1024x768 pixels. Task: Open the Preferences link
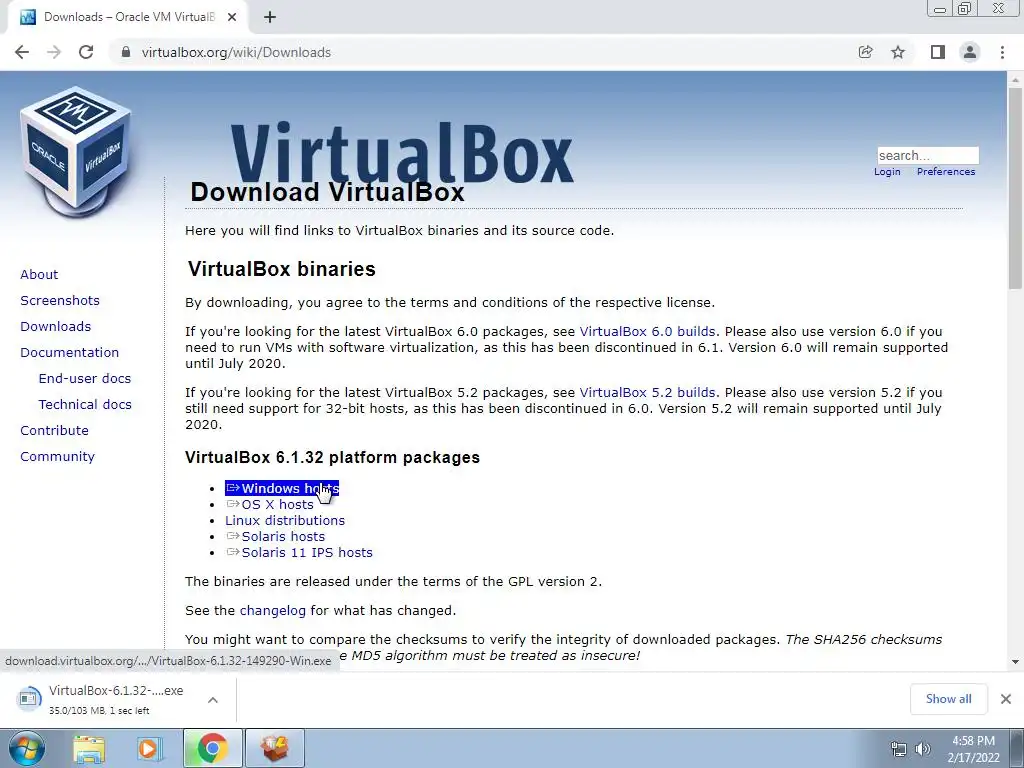946,172
